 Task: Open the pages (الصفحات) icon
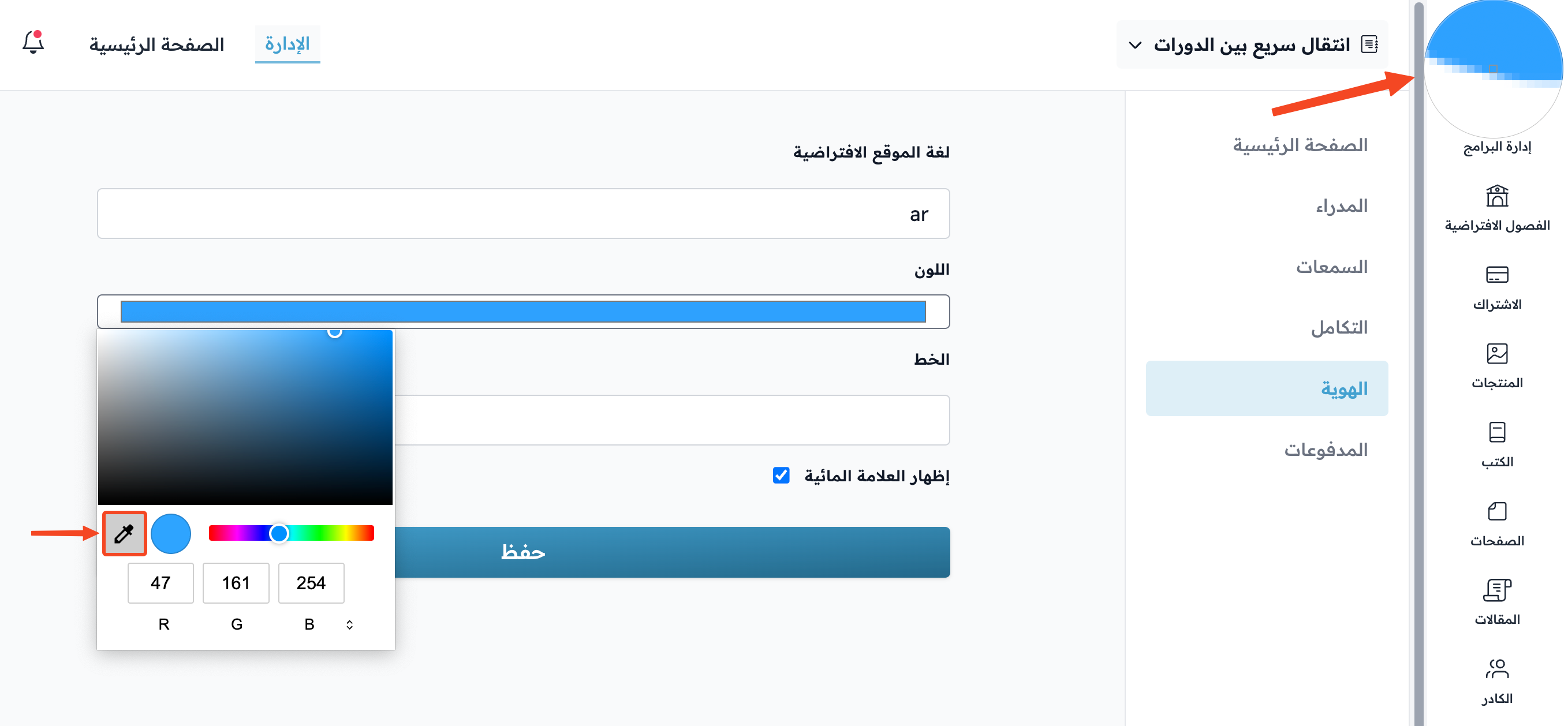point(1497,511)
